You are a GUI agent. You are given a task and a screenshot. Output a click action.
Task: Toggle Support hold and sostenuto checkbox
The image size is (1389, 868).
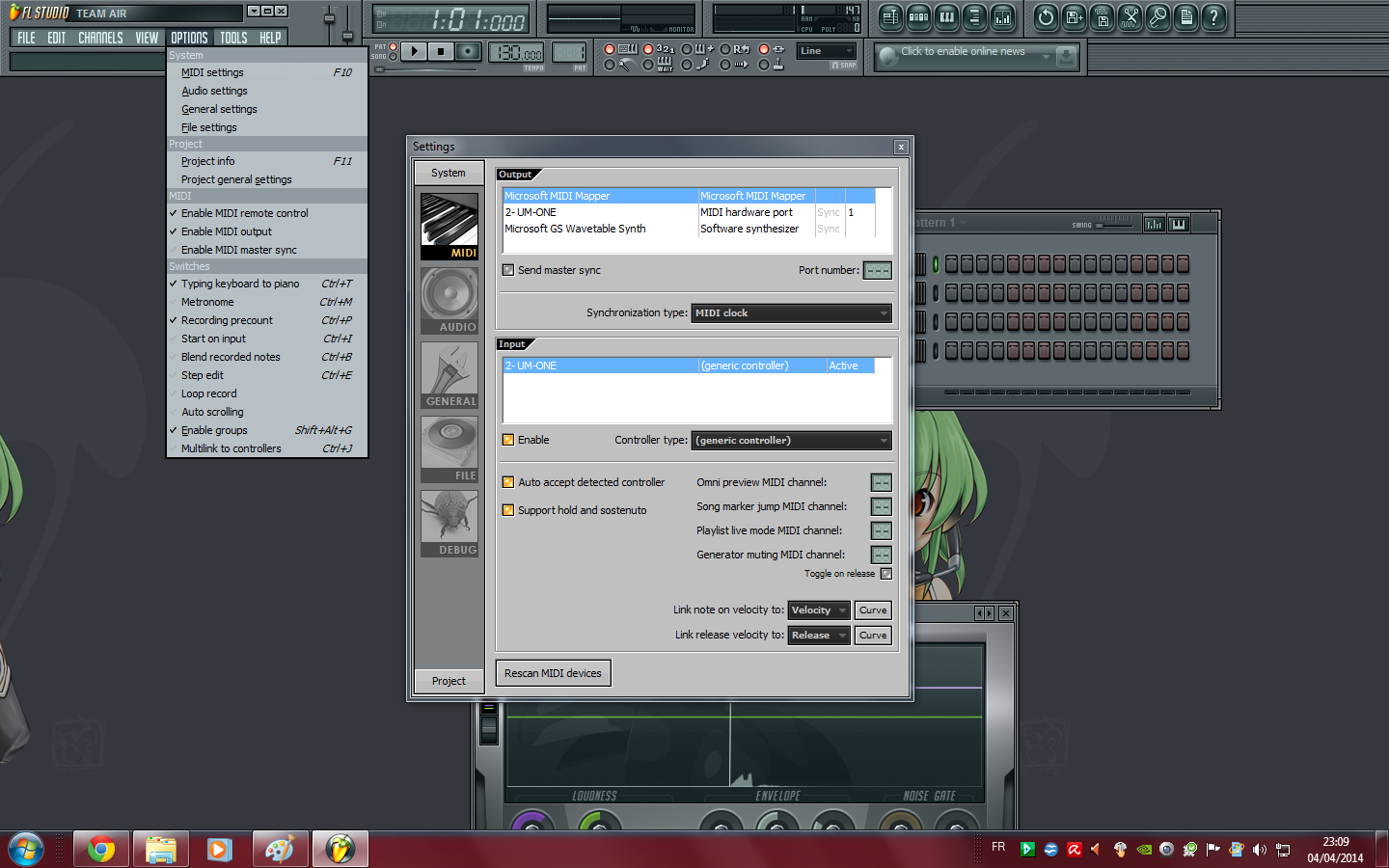click(x=508, y=510)
